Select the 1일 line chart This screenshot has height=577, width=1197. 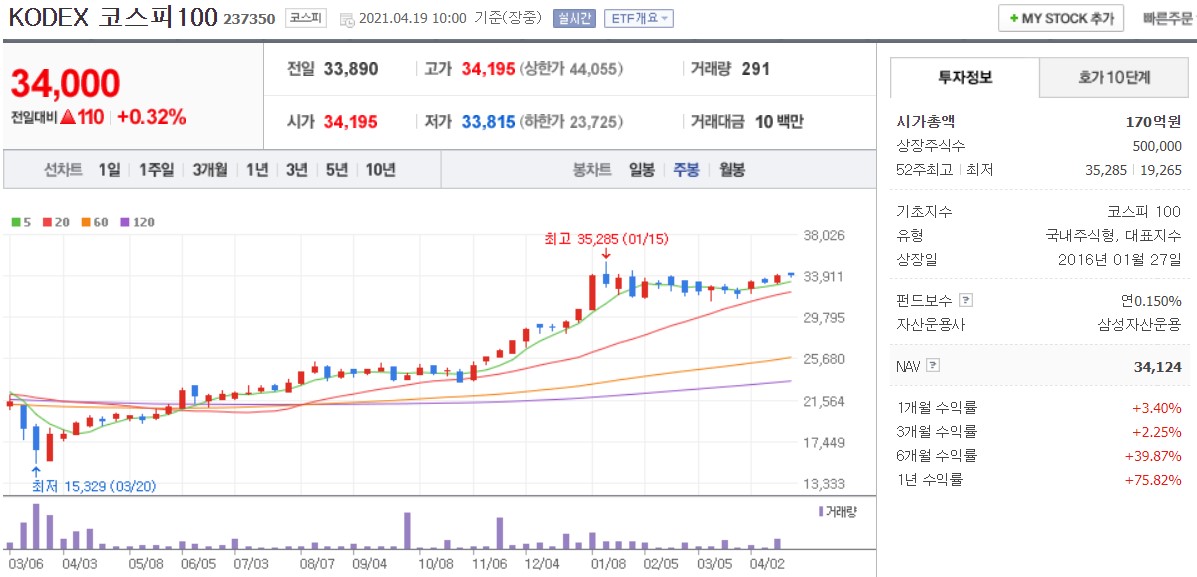coord(109,169)
